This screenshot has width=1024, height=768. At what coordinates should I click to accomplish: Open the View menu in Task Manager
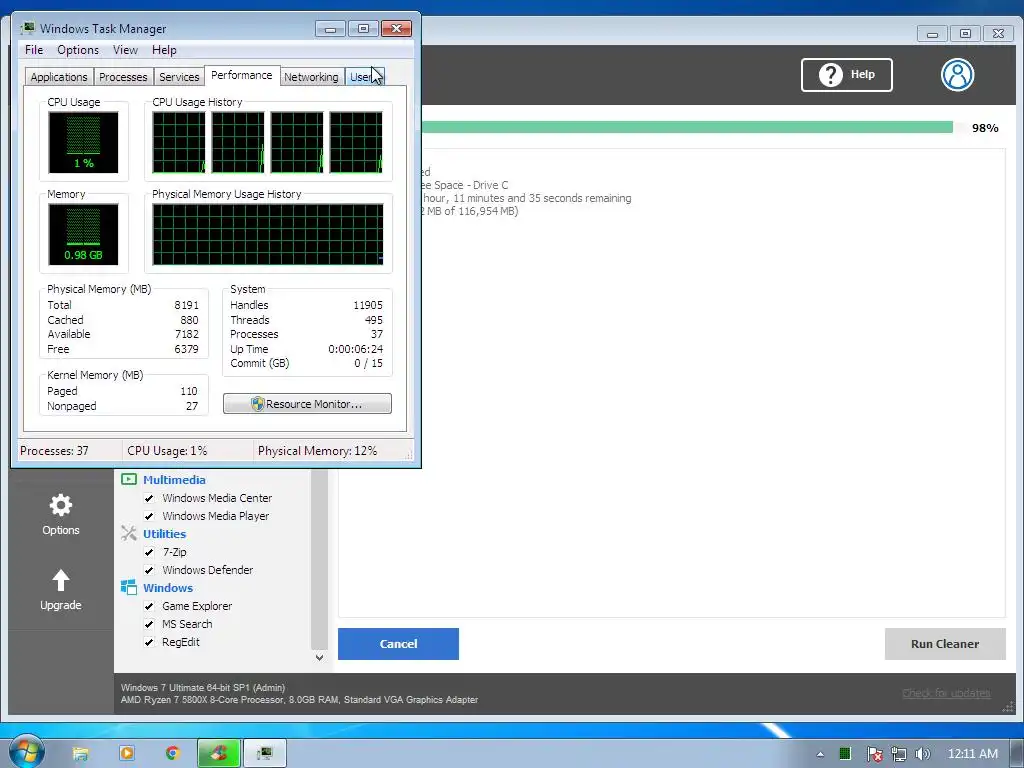point(125,50)
